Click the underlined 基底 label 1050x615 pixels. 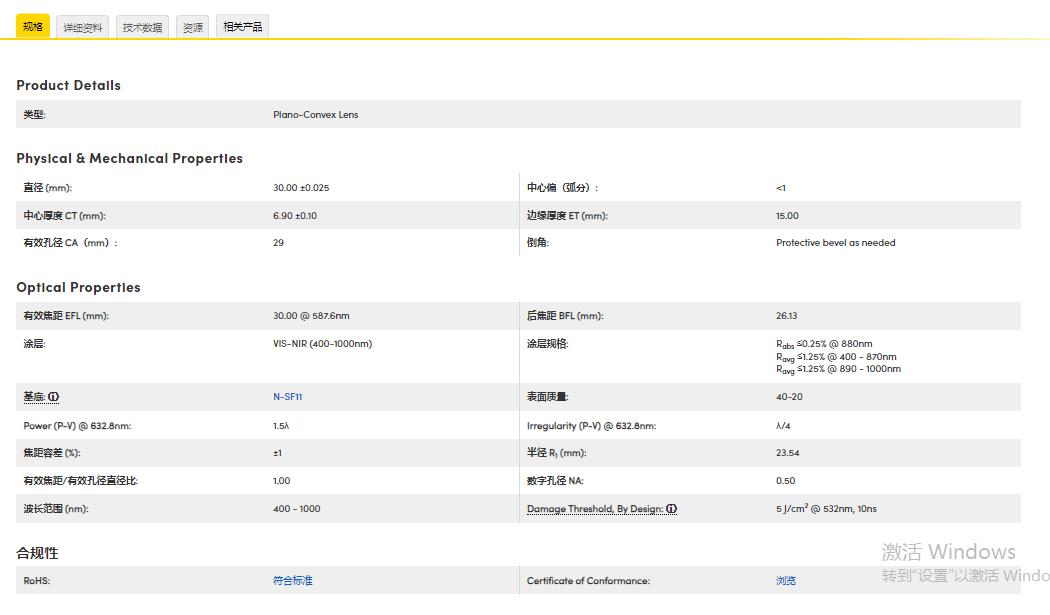pyautogui.click(x=34, y=397)
